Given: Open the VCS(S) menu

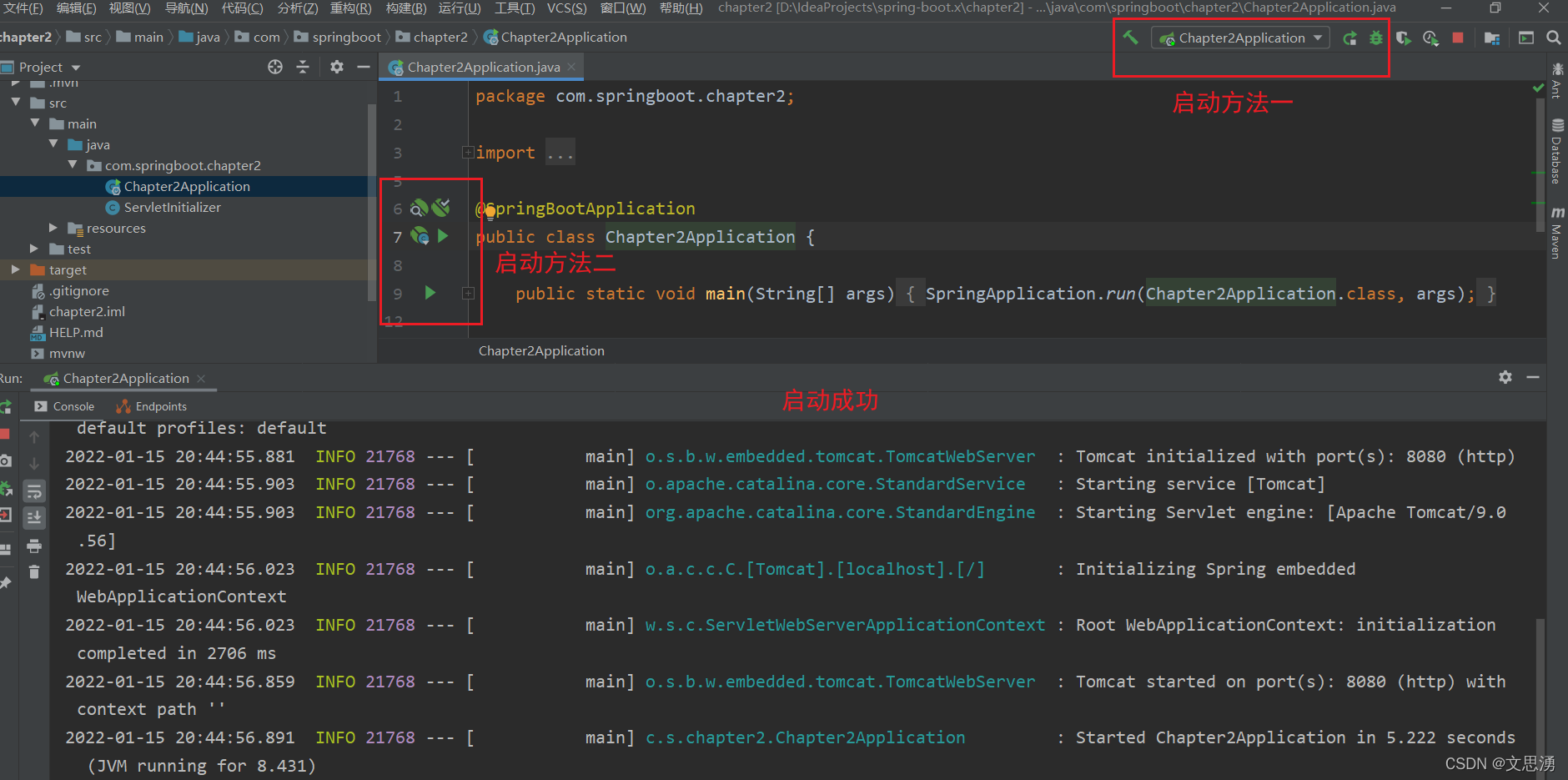Looking at the screenshot, I should 566,8.
